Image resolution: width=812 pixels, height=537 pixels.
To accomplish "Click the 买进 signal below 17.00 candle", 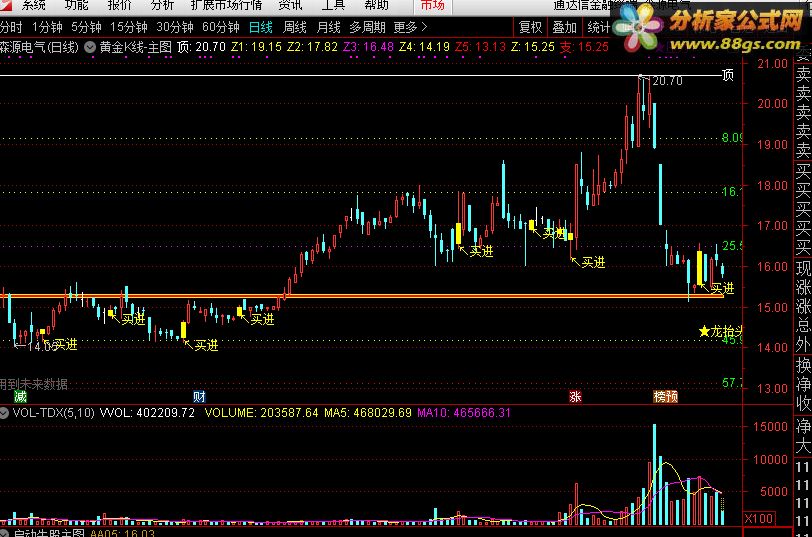I will [481, 251].
